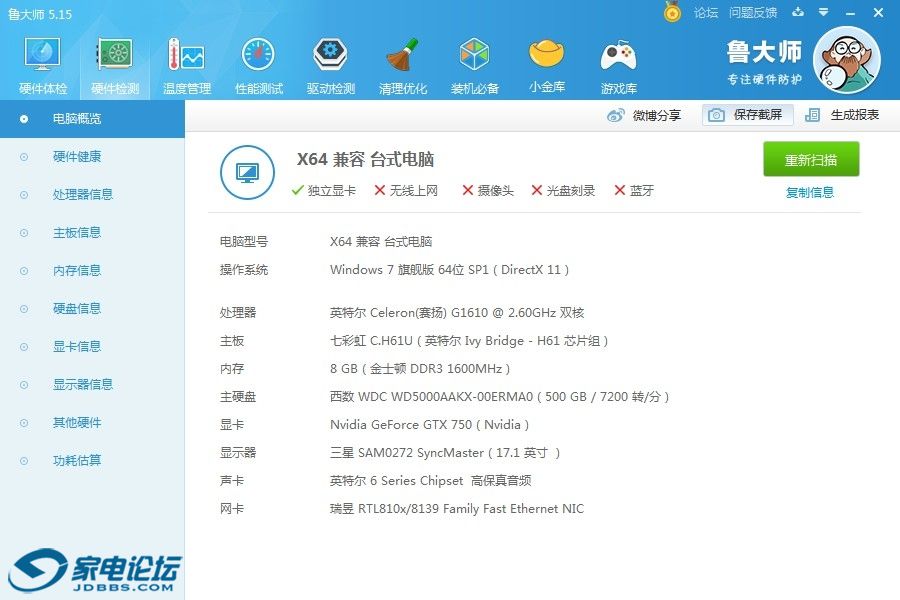Click the download tray icon in title bar
900x600 pixels.
(x=798, y=12)
